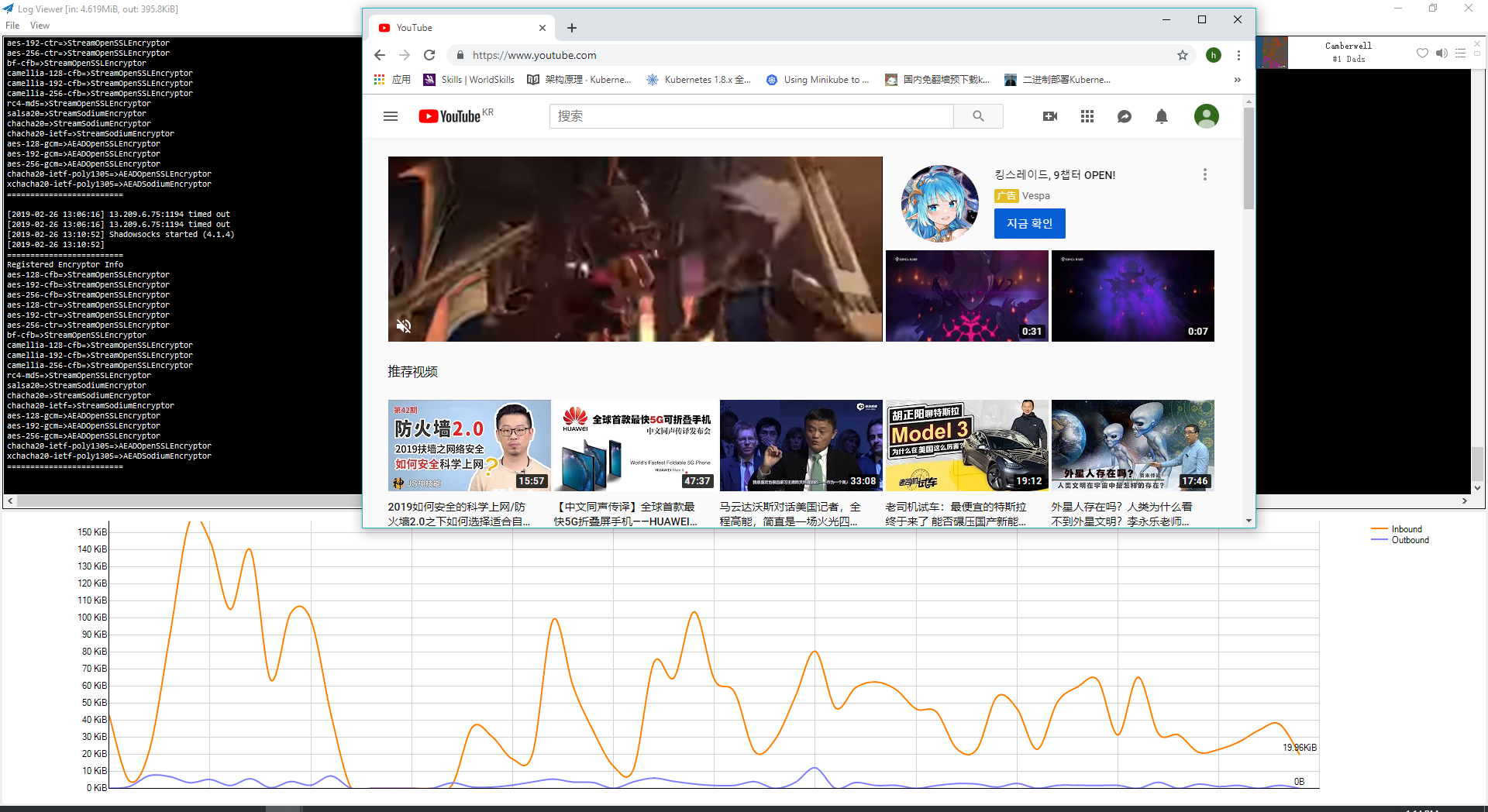Screen dimensions: 1488x812
Task: Open 2019如何安全的科学上网 video title
Action: [x=460, y=514]
